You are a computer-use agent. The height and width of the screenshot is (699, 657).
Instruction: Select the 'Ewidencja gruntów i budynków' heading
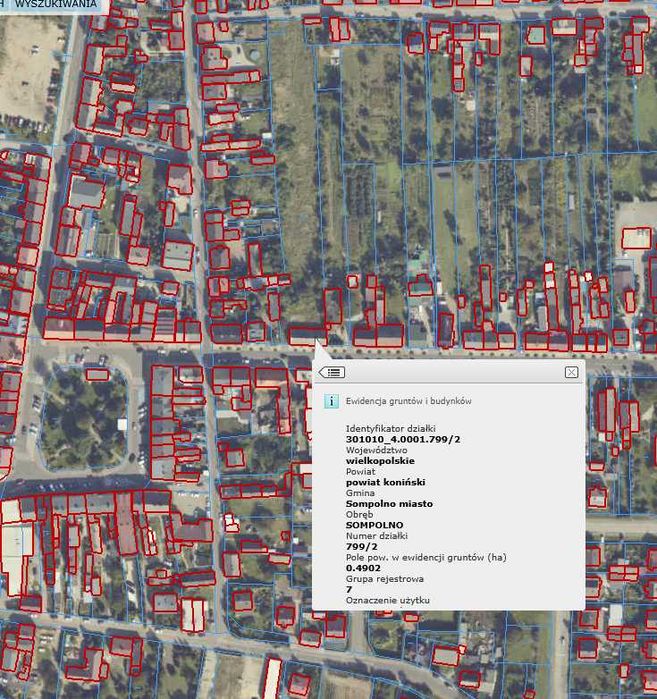point(408,401)
